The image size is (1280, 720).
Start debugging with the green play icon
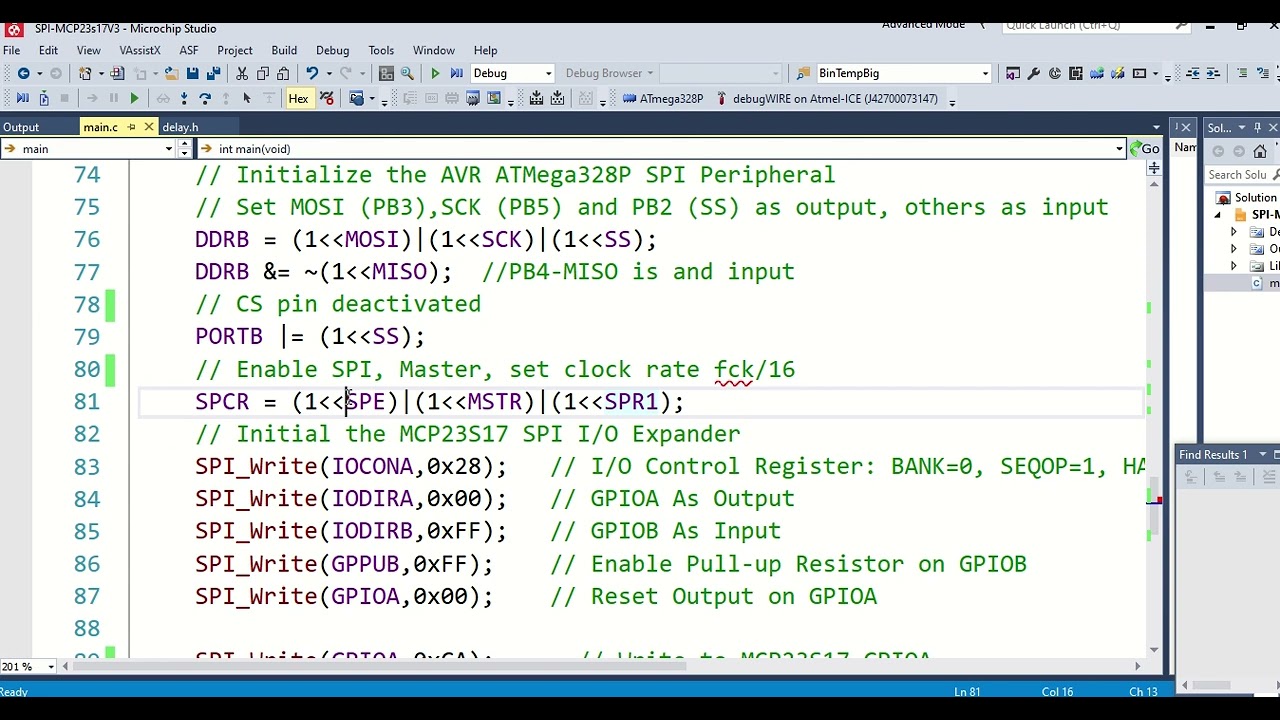(x=435, y=73)
